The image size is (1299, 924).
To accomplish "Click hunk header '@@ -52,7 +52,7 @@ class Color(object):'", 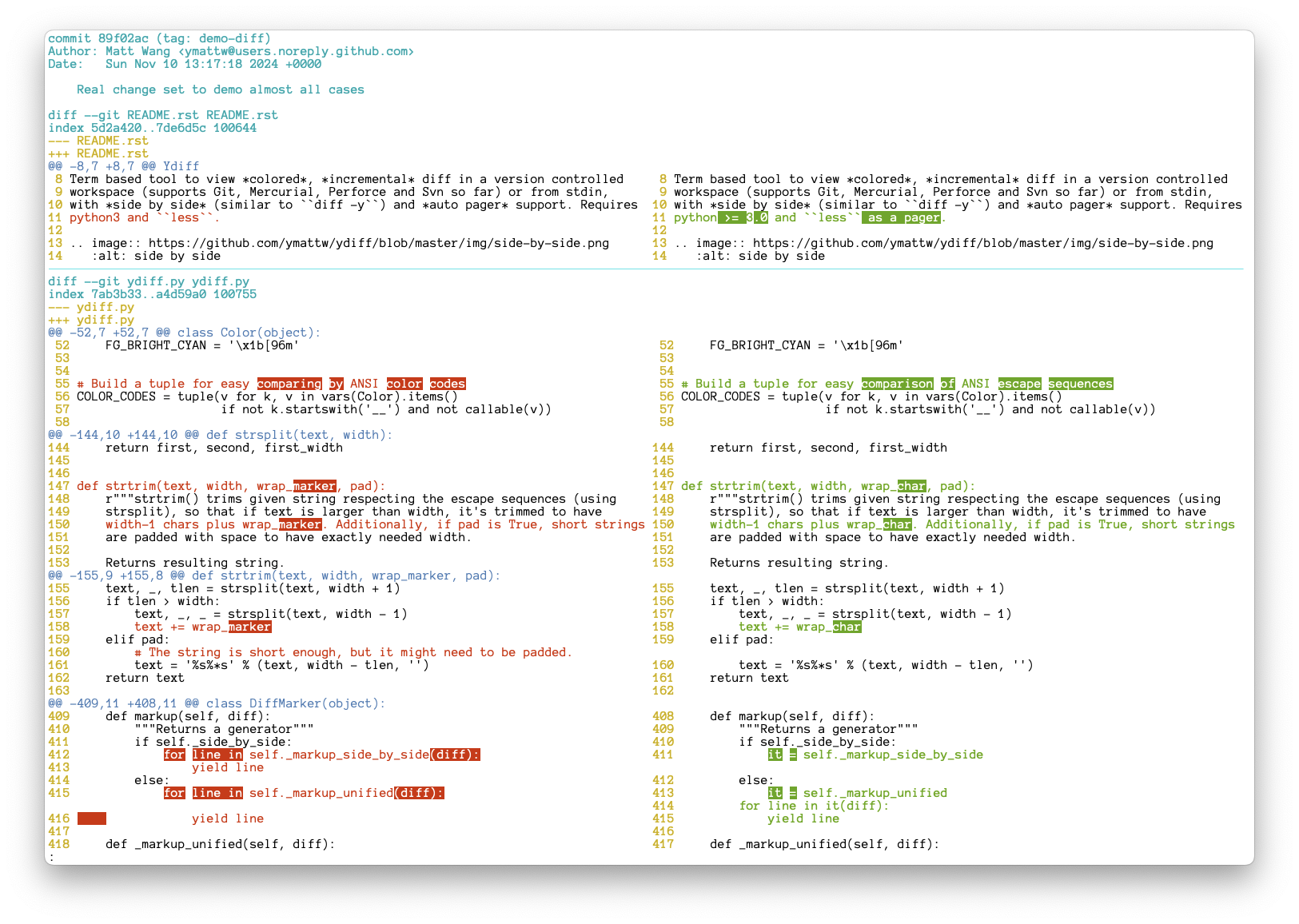I will tap(185, 333).
